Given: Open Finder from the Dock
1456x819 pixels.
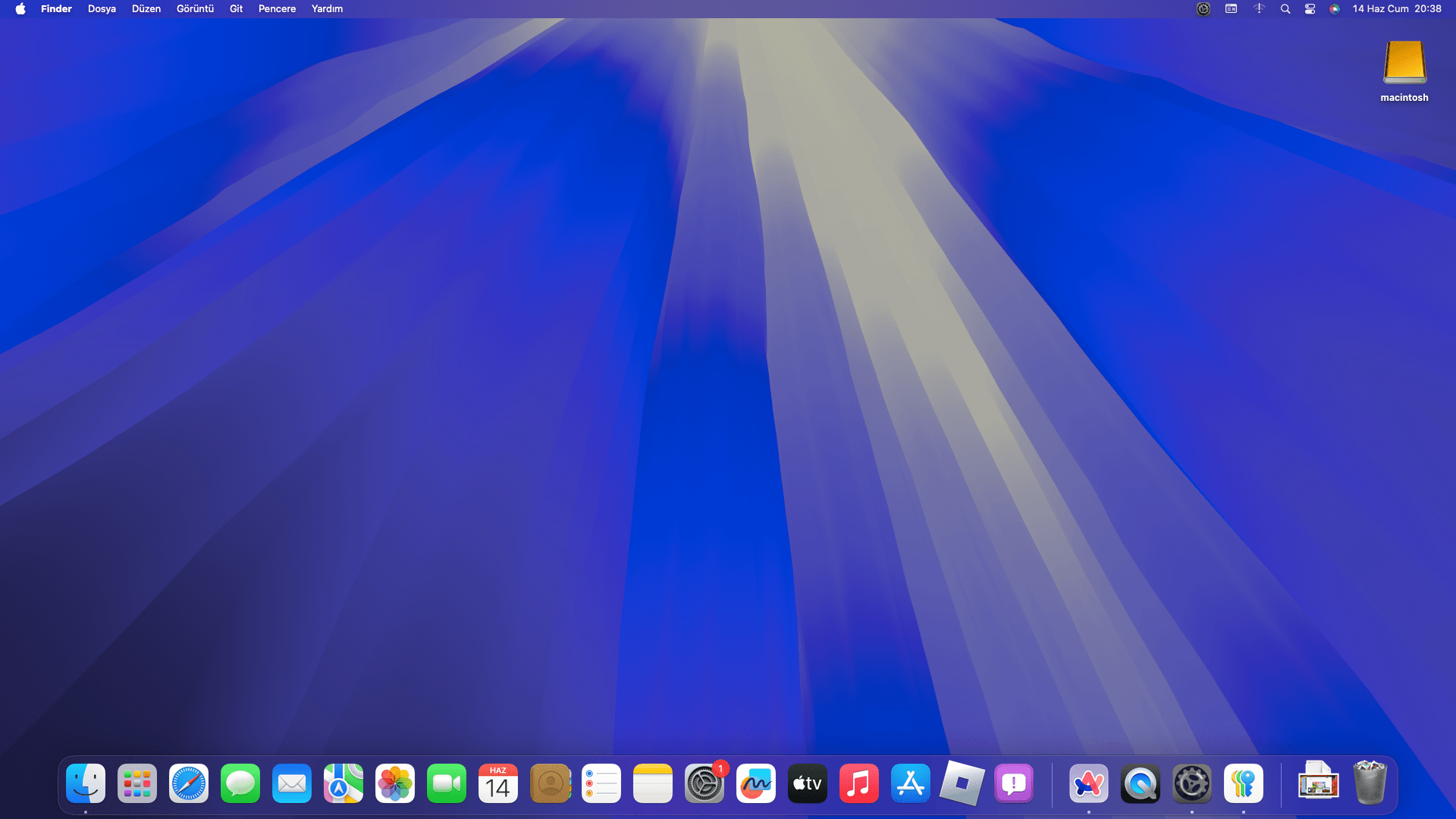Looking at the screenshot, I should coord(86,783).
